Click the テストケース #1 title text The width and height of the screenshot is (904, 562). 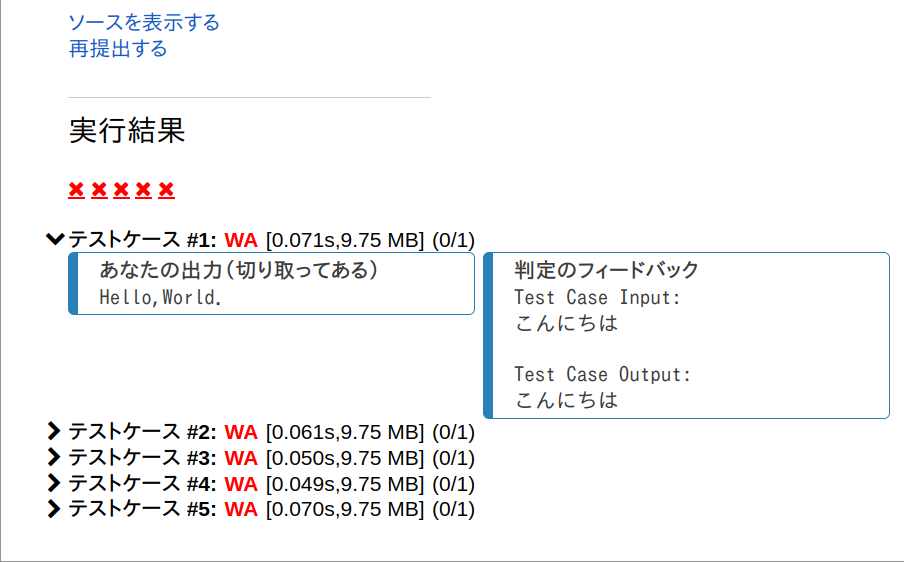click(142, 240)
